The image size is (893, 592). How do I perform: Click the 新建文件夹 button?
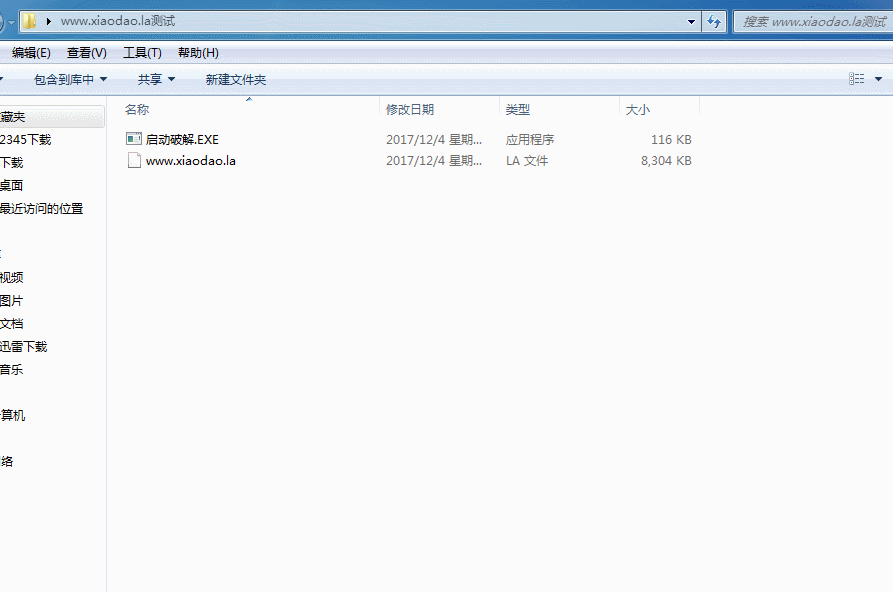click(235, 79)
